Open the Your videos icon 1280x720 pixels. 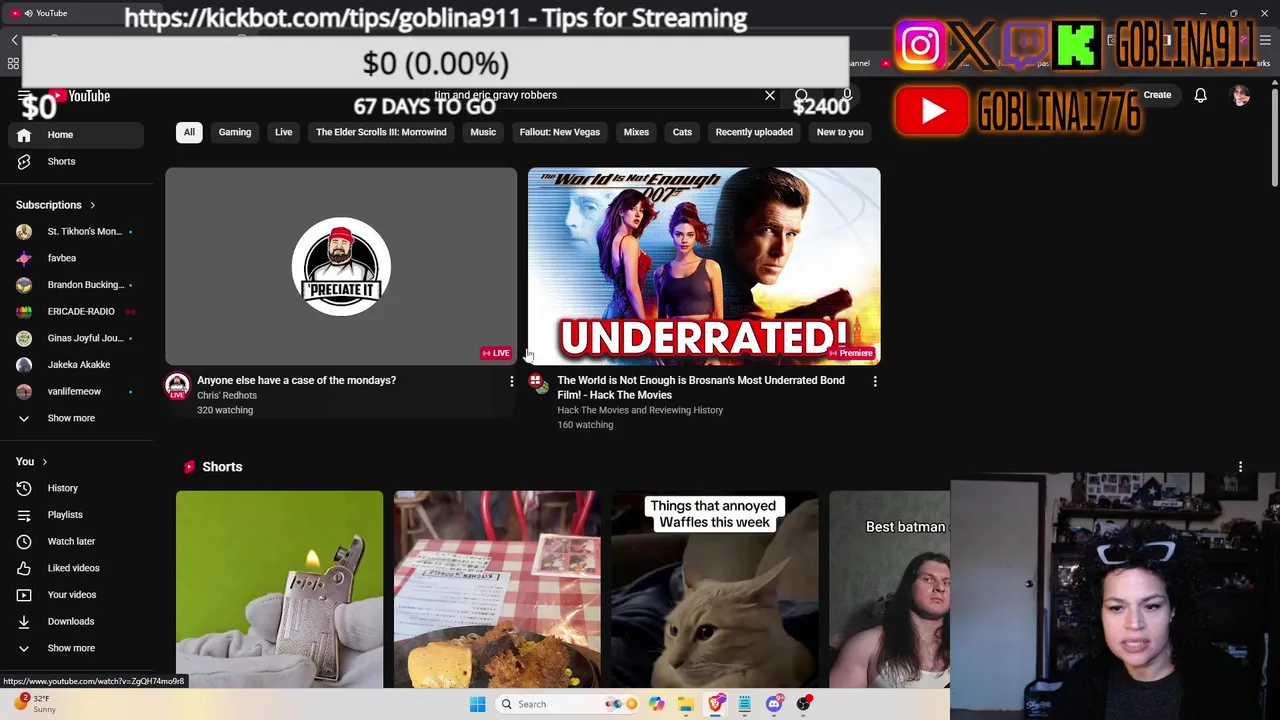[24, 595]
